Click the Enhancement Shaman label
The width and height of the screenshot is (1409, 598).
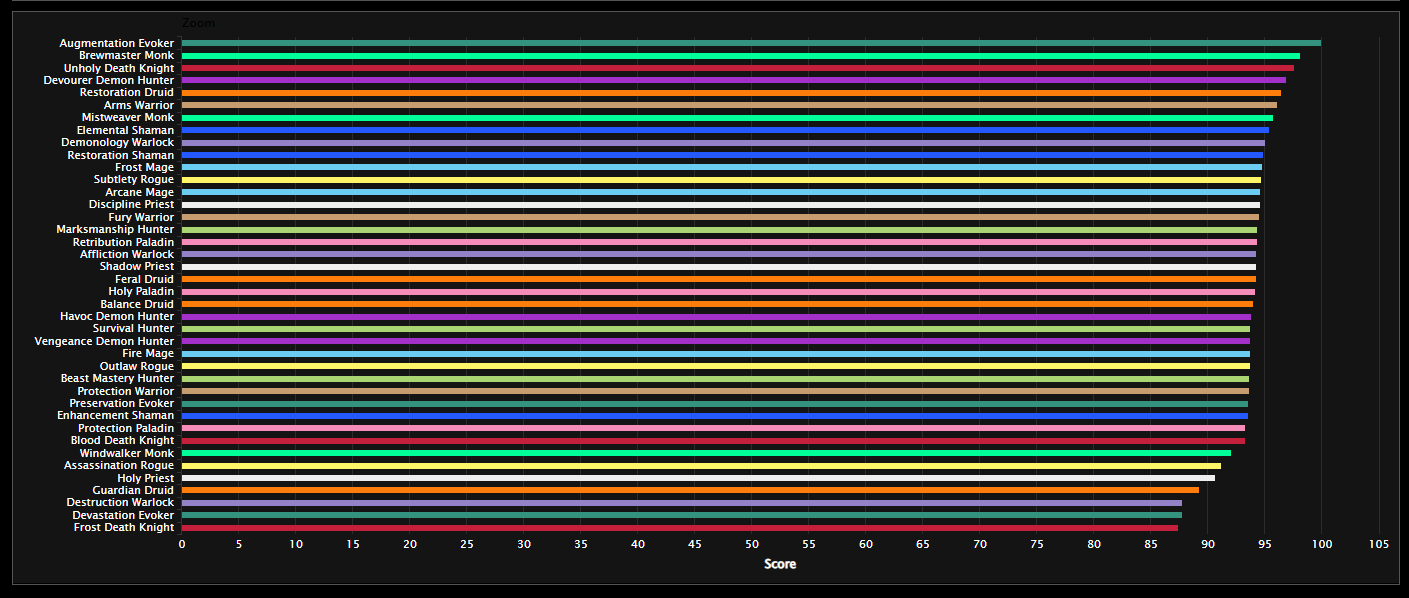[x=116, y=415]
